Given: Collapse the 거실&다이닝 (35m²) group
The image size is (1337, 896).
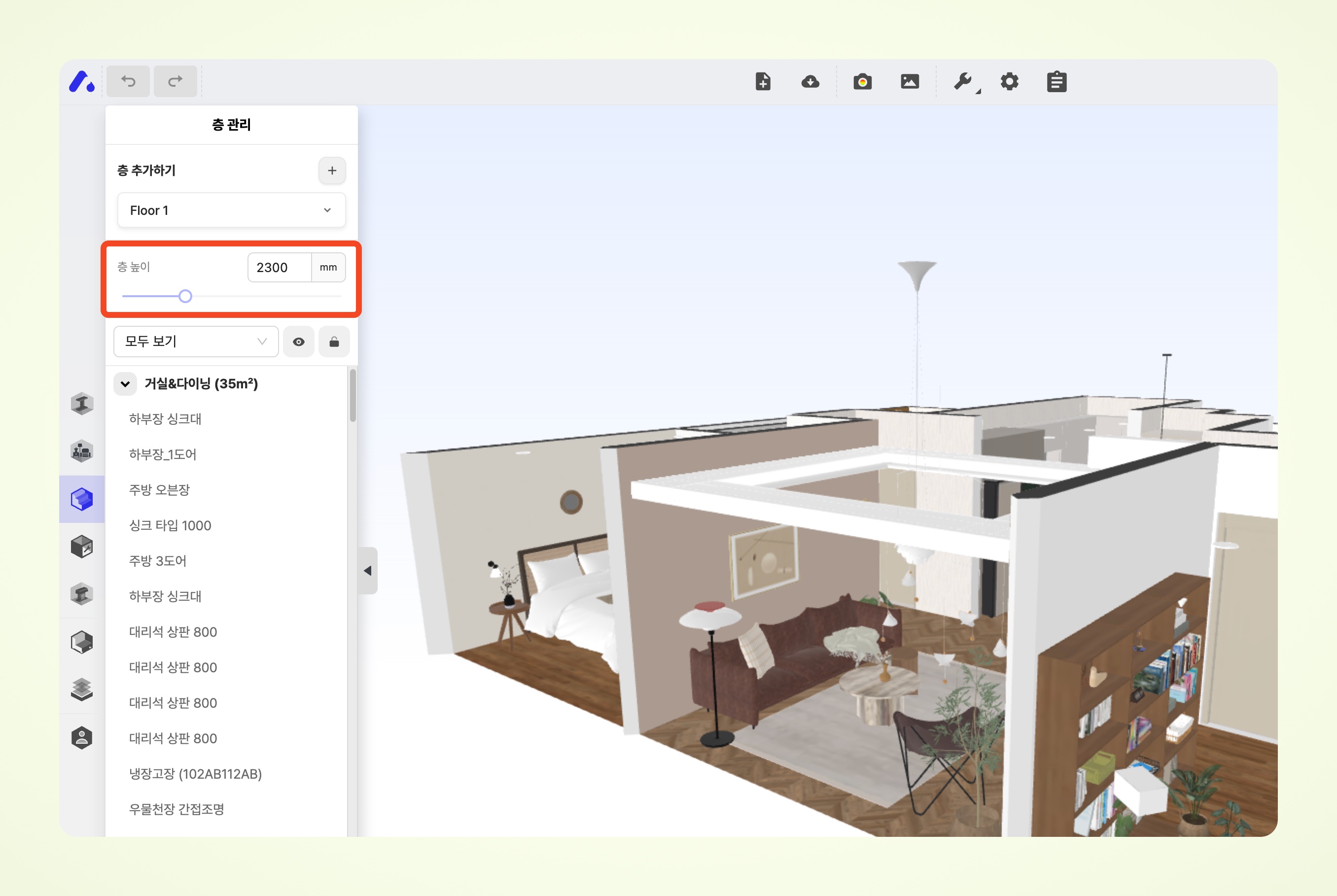Looking at the screenshot, I should 125,383.
